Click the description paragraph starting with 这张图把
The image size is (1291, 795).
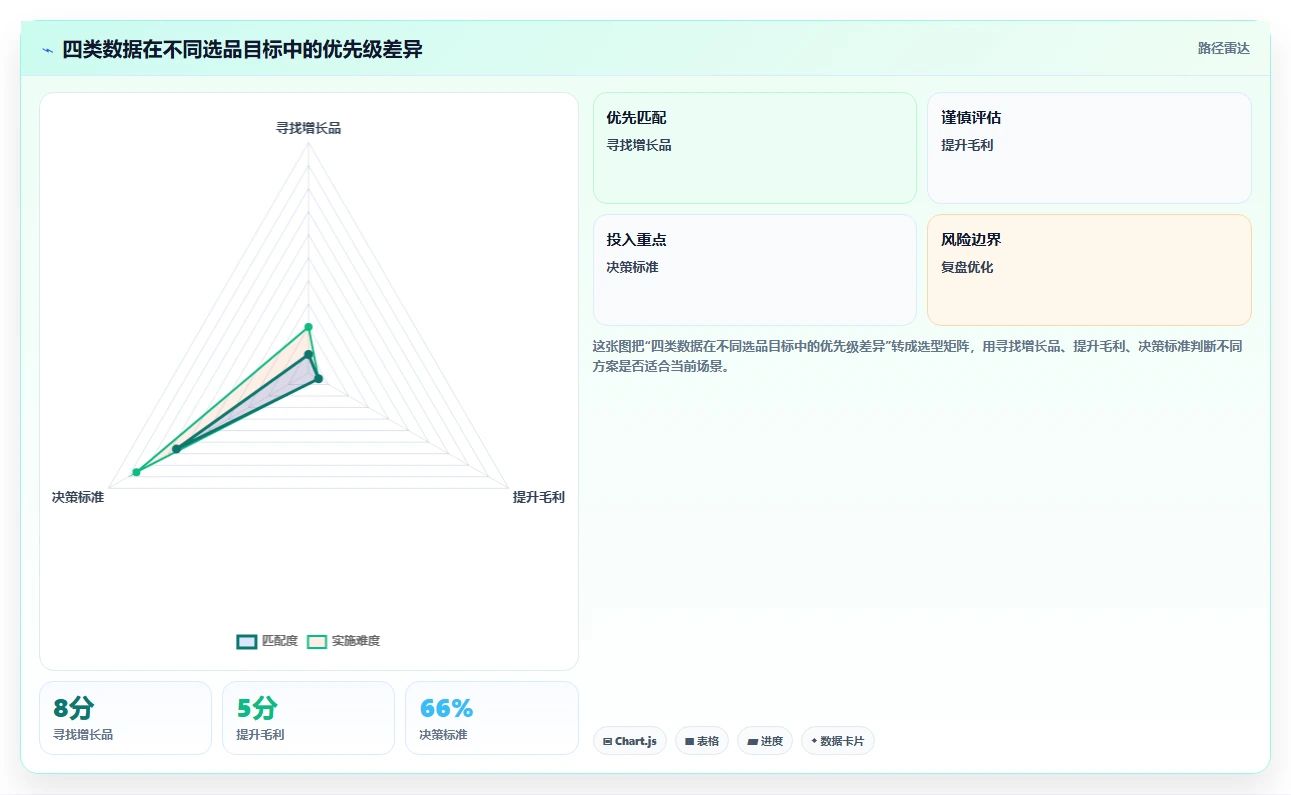tap(918, 356)
